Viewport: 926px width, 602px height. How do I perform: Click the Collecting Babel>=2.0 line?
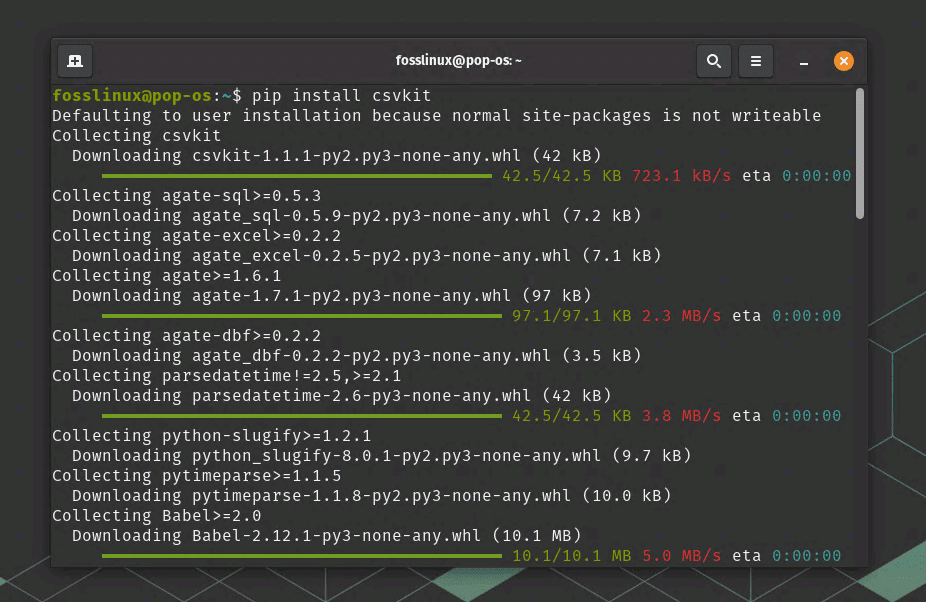click(156, 516)
